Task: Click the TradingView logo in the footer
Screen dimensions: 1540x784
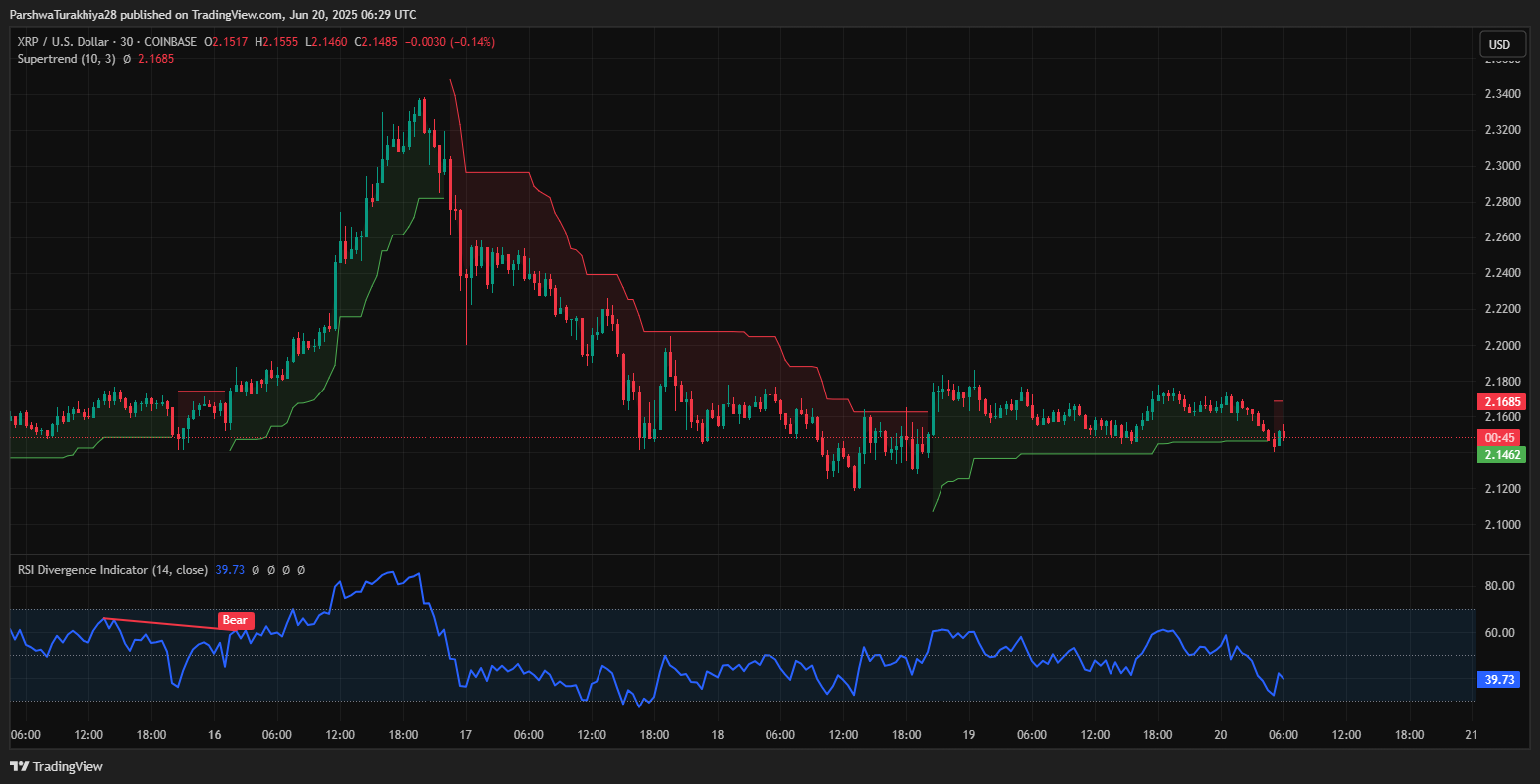Action: pyautogui.click(x=57, y=766)
